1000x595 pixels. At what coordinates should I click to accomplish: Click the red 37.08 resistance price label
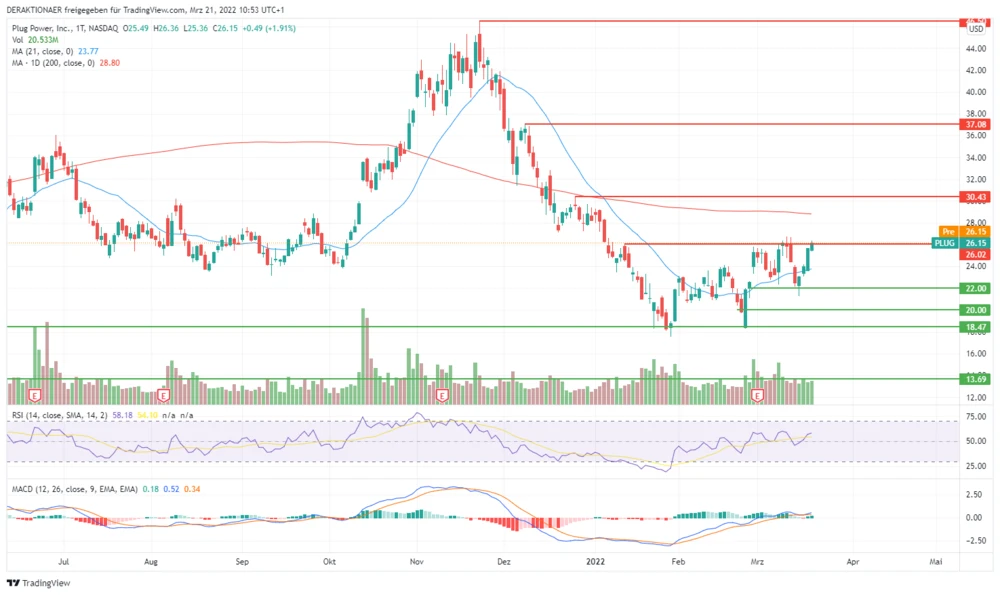pos(975,124)
